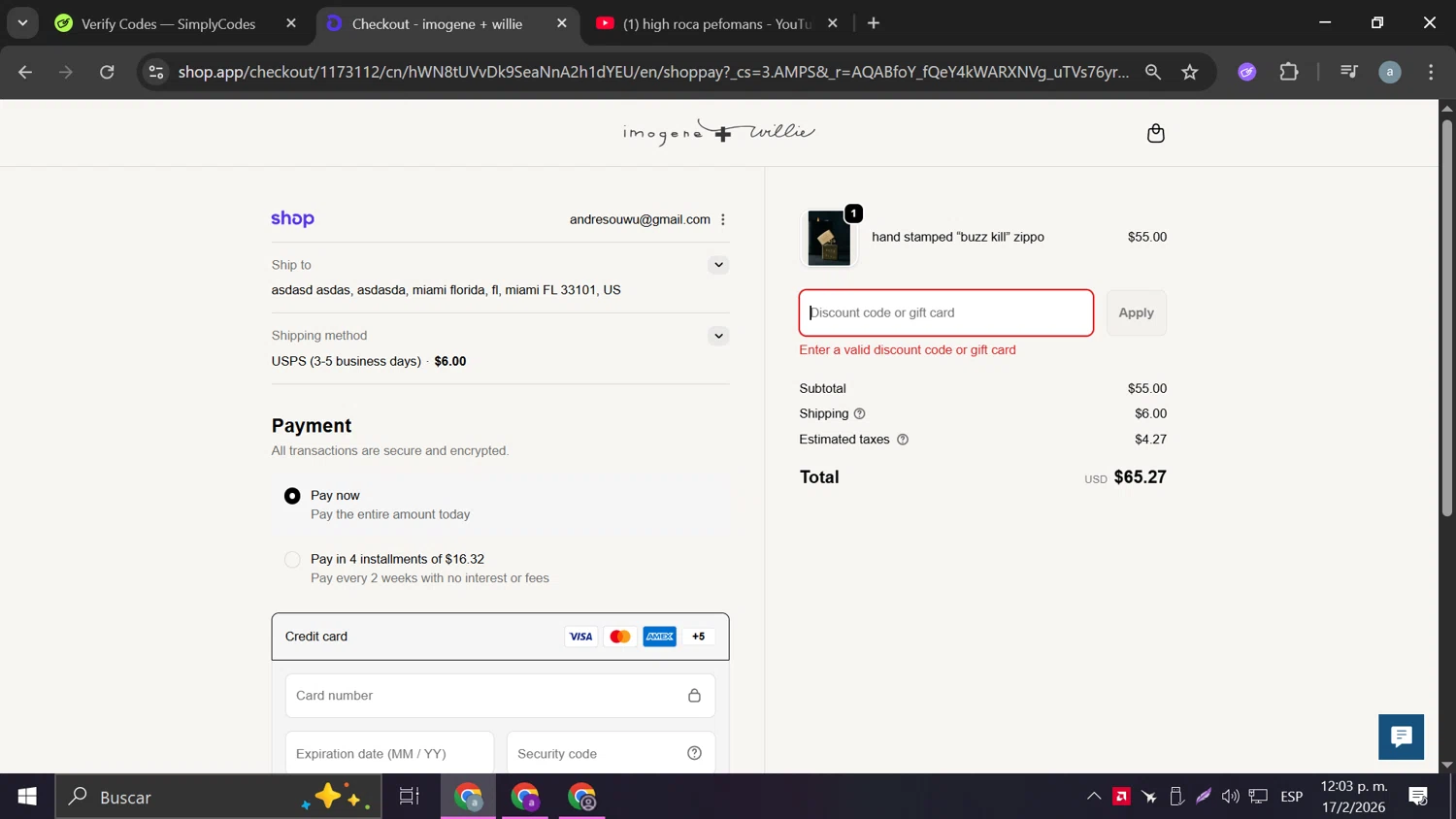This screenshot has width=1456, height=819.
Task: Open the notification center icon
Action: (1418, 797)
